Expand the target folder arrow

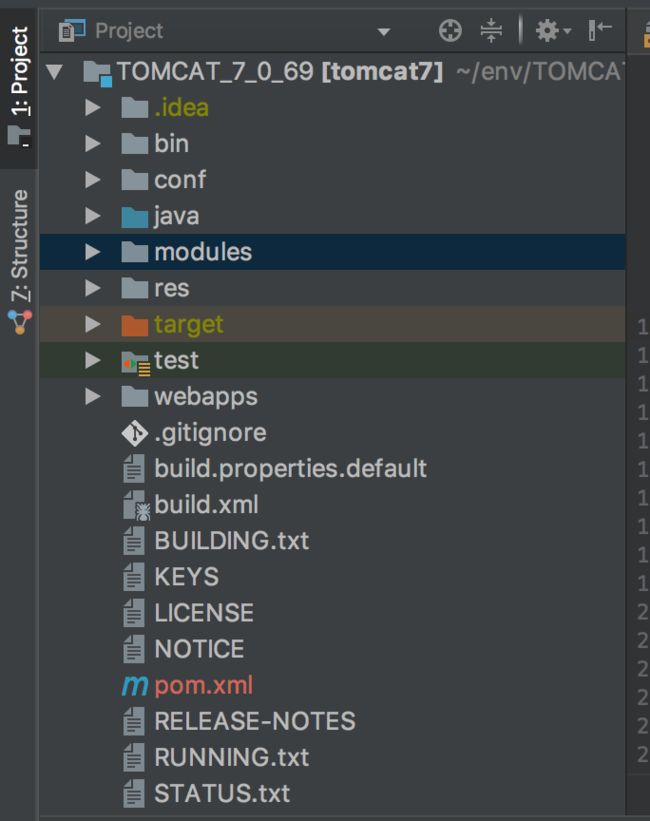point(93,324)
